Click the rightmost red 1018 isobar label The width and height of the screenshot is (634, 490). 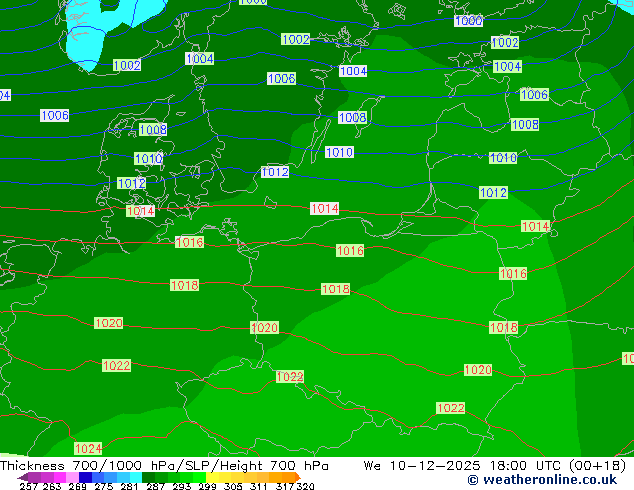(503, 327)
